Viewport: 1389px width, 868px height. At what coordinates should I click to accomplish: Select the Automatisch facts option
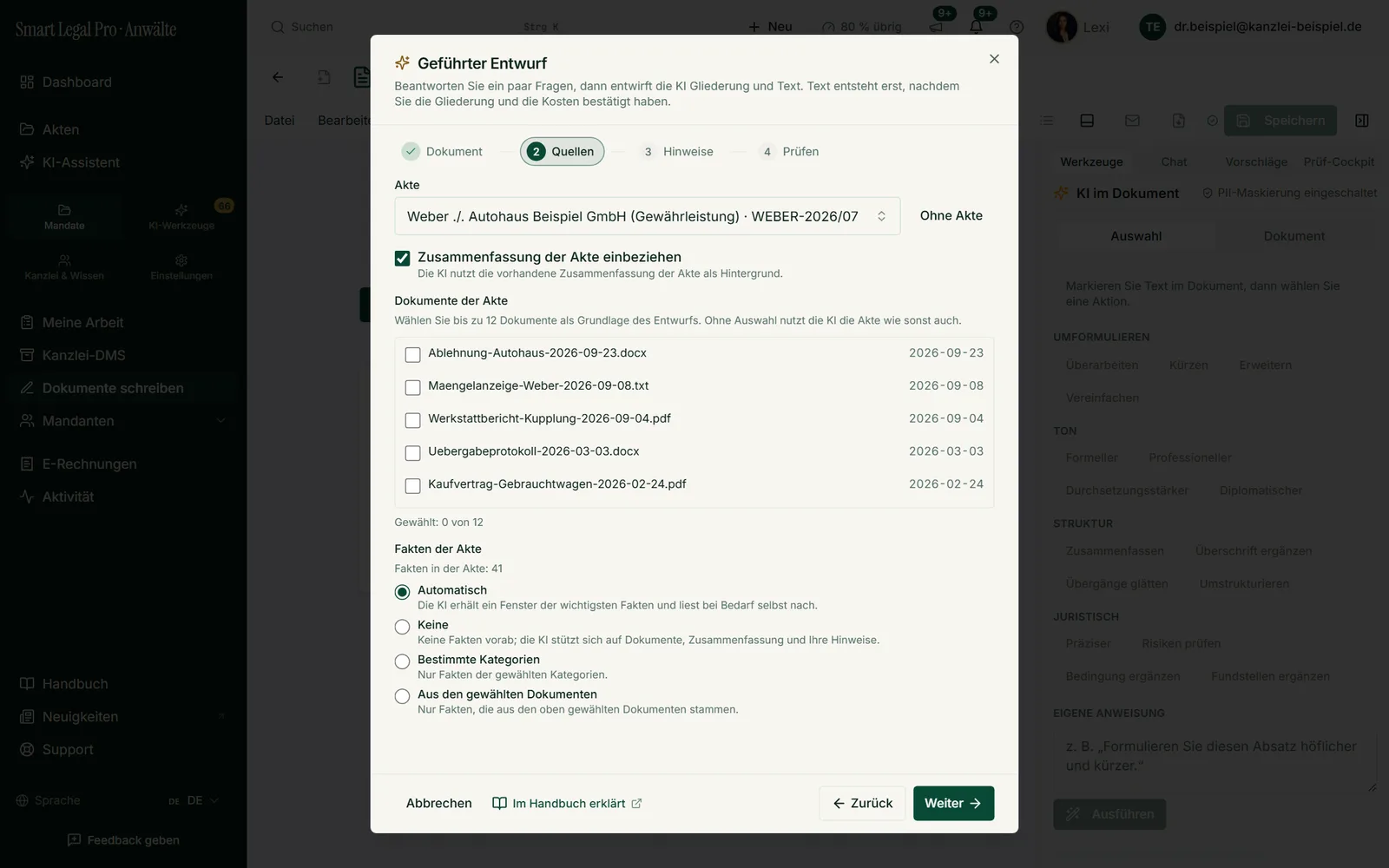point(402,592)
